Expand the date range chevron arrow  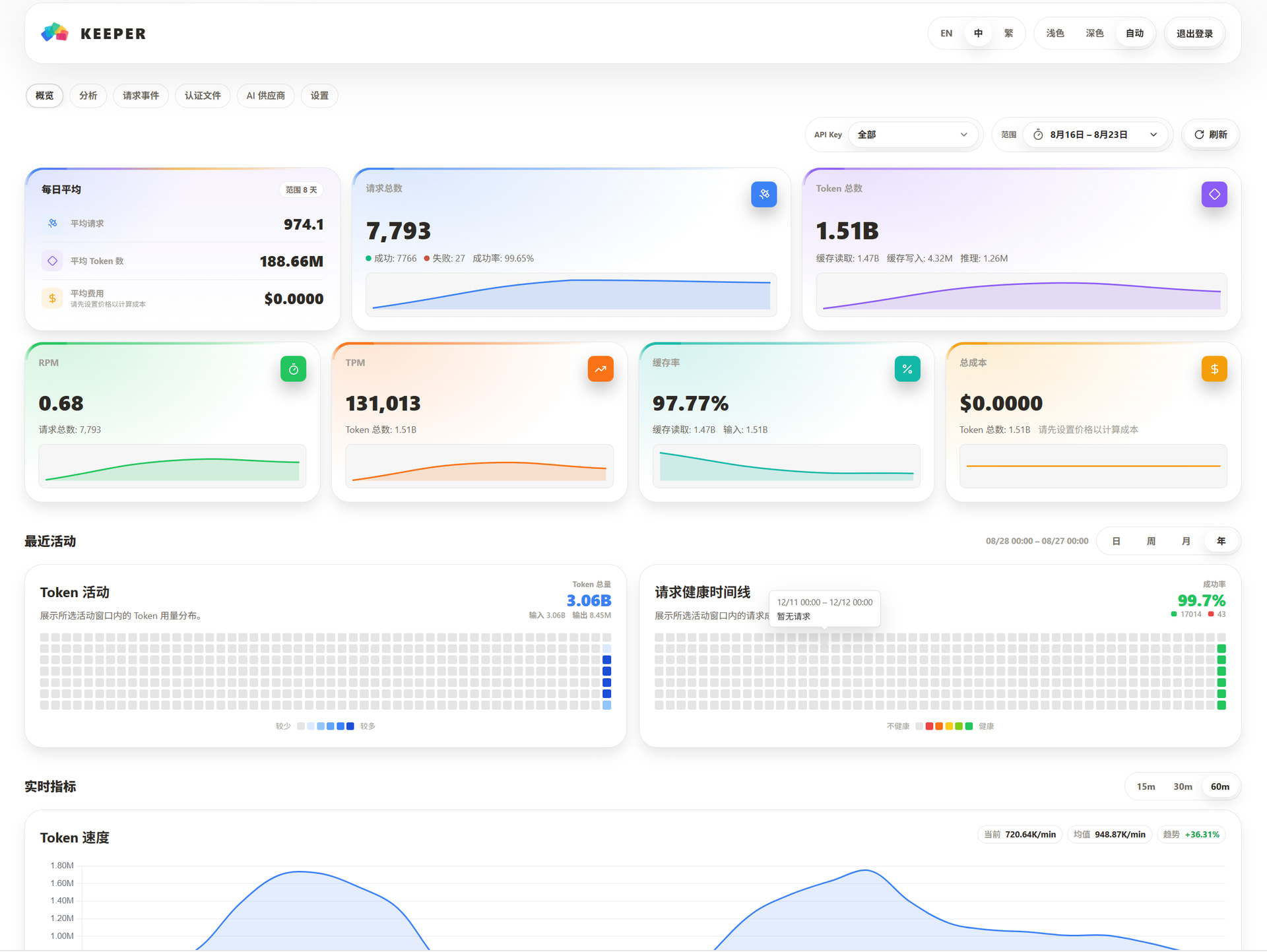pos(1153,135)
